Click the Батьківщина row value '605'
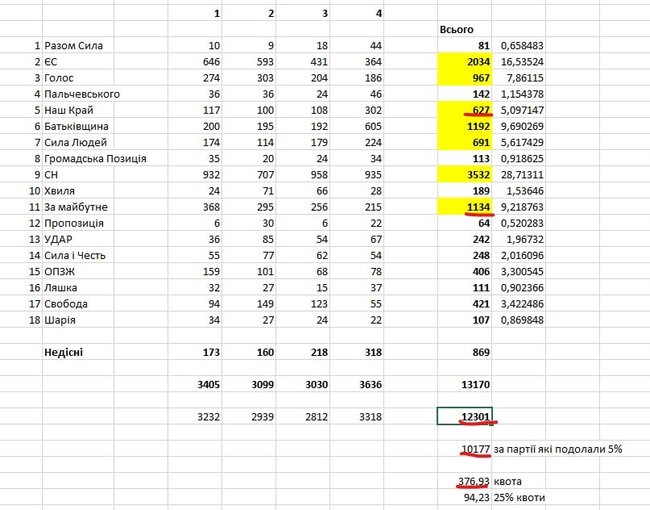The image size is (650, 510). coord(373,126)
